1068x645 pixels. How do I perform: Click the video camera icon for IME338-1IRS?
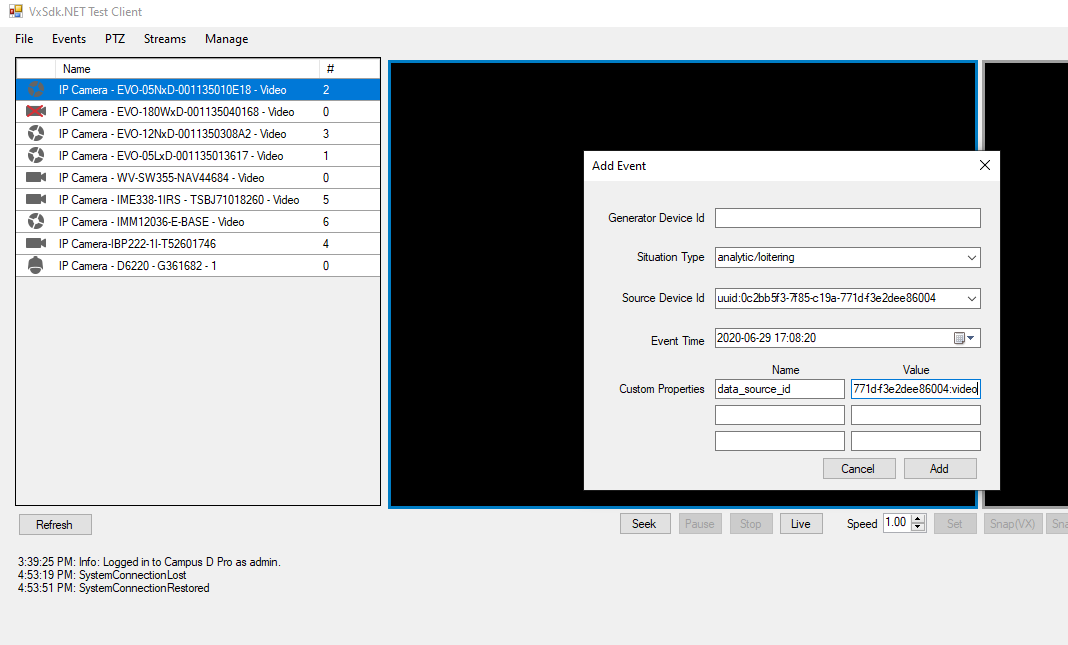point(35,200)
